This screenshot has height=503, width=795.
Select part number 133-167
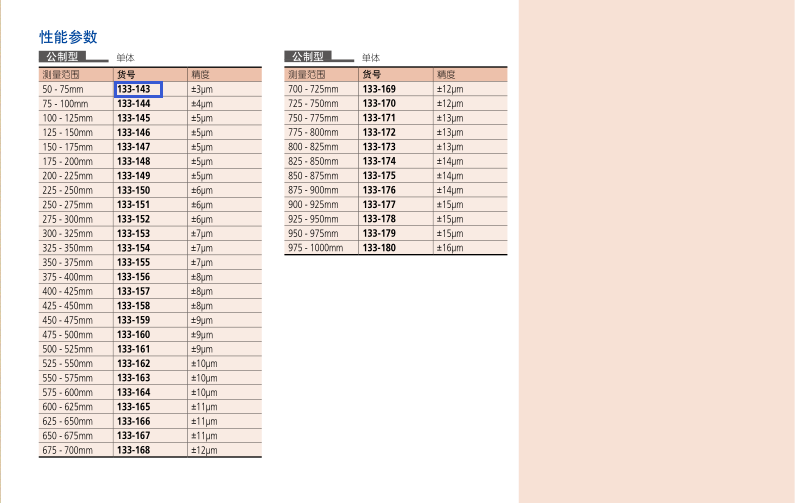[133, 436]
